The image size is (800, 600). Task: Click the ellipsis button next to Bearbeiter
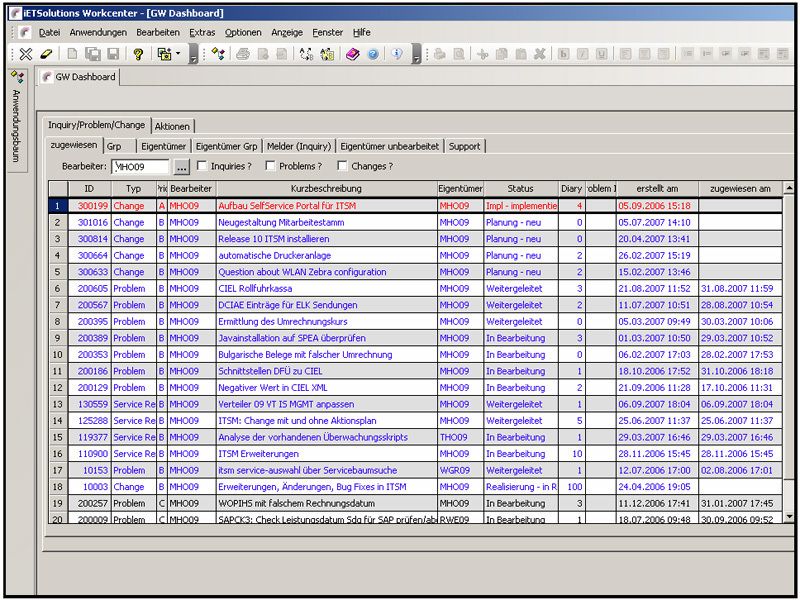click(x=181, y=167)
